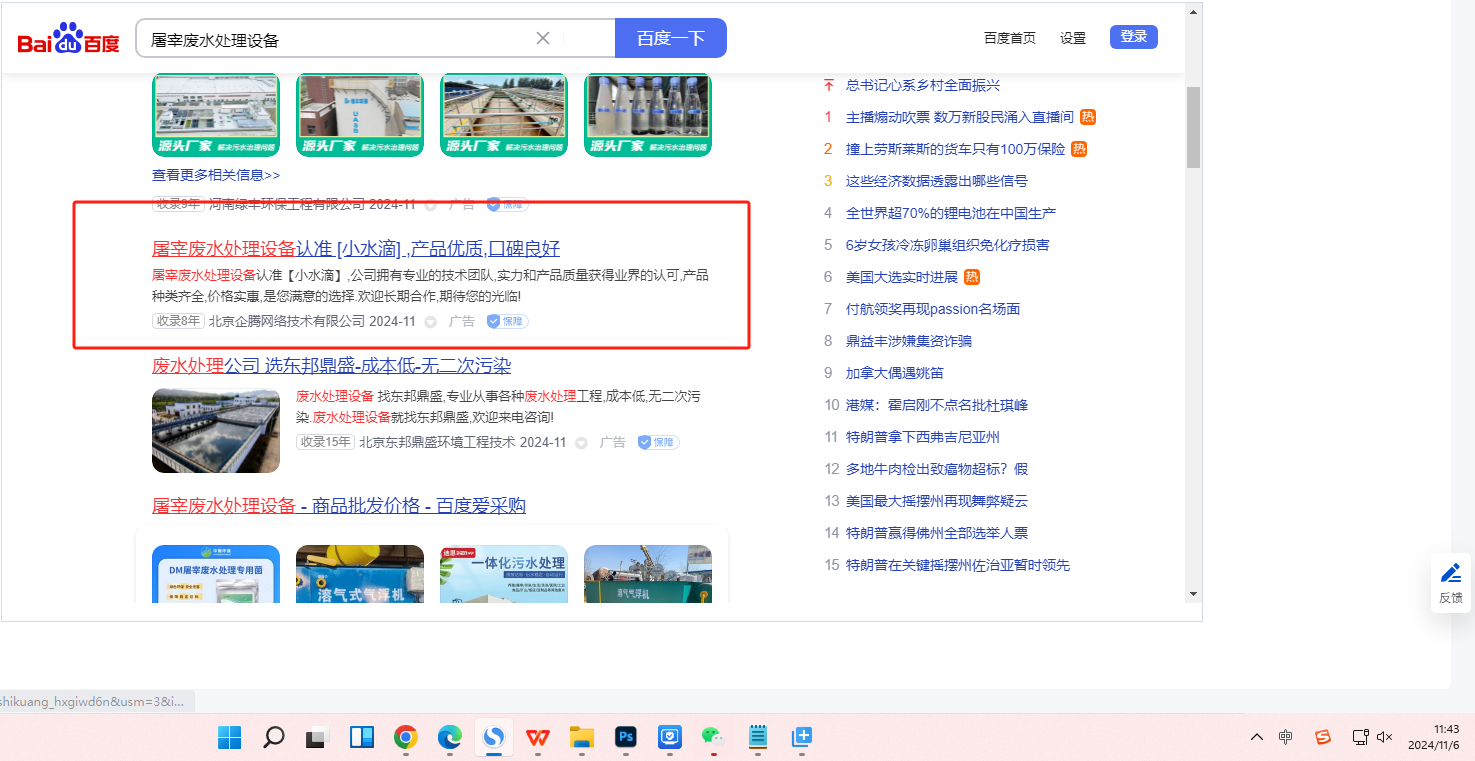Expand hidden system tray icons chevron
This screenshot has width=1475, height=761.
pyautogui.click(x=1257, y=737)
